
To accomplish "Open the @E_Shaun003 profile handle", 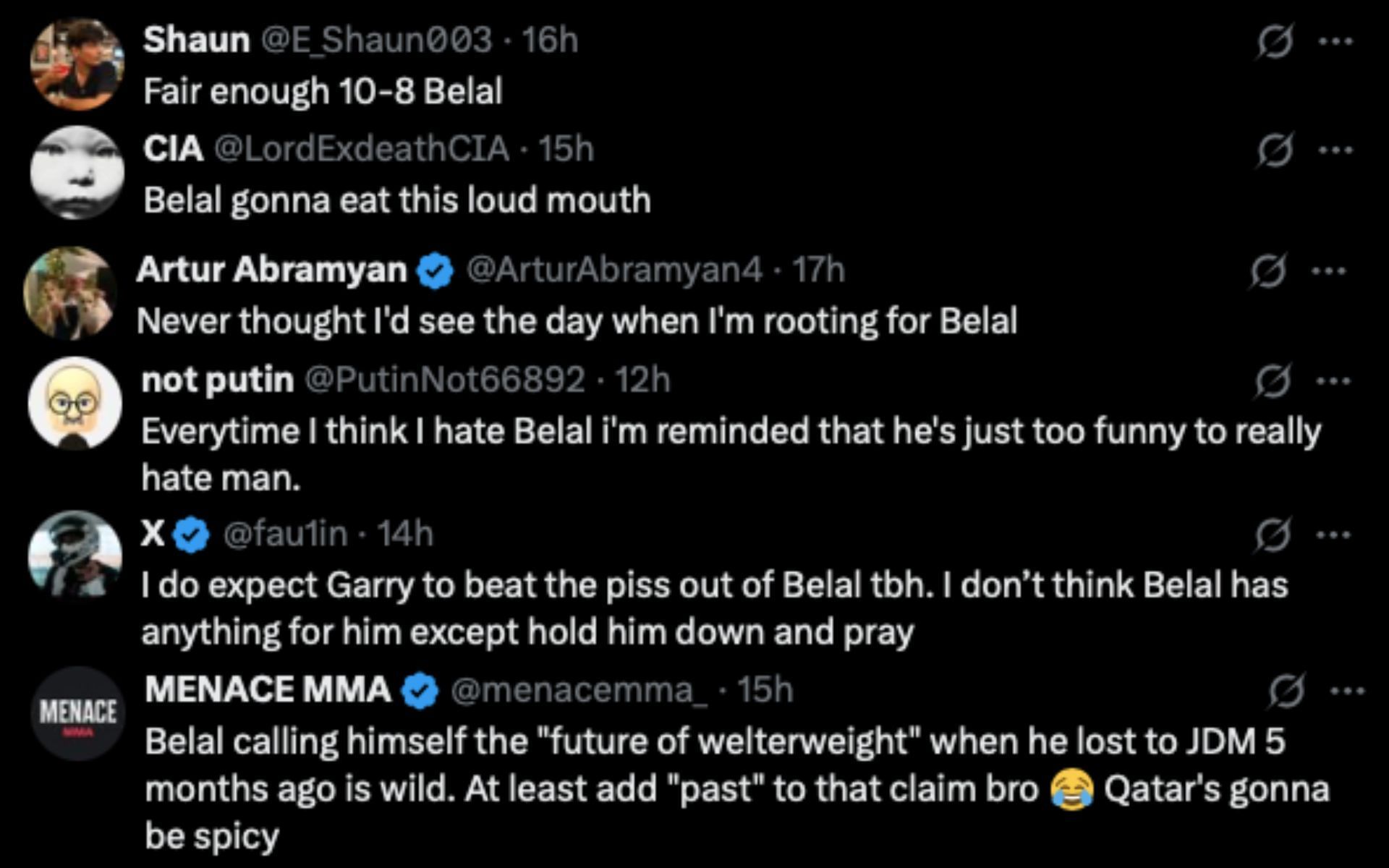I will point(375,40).
